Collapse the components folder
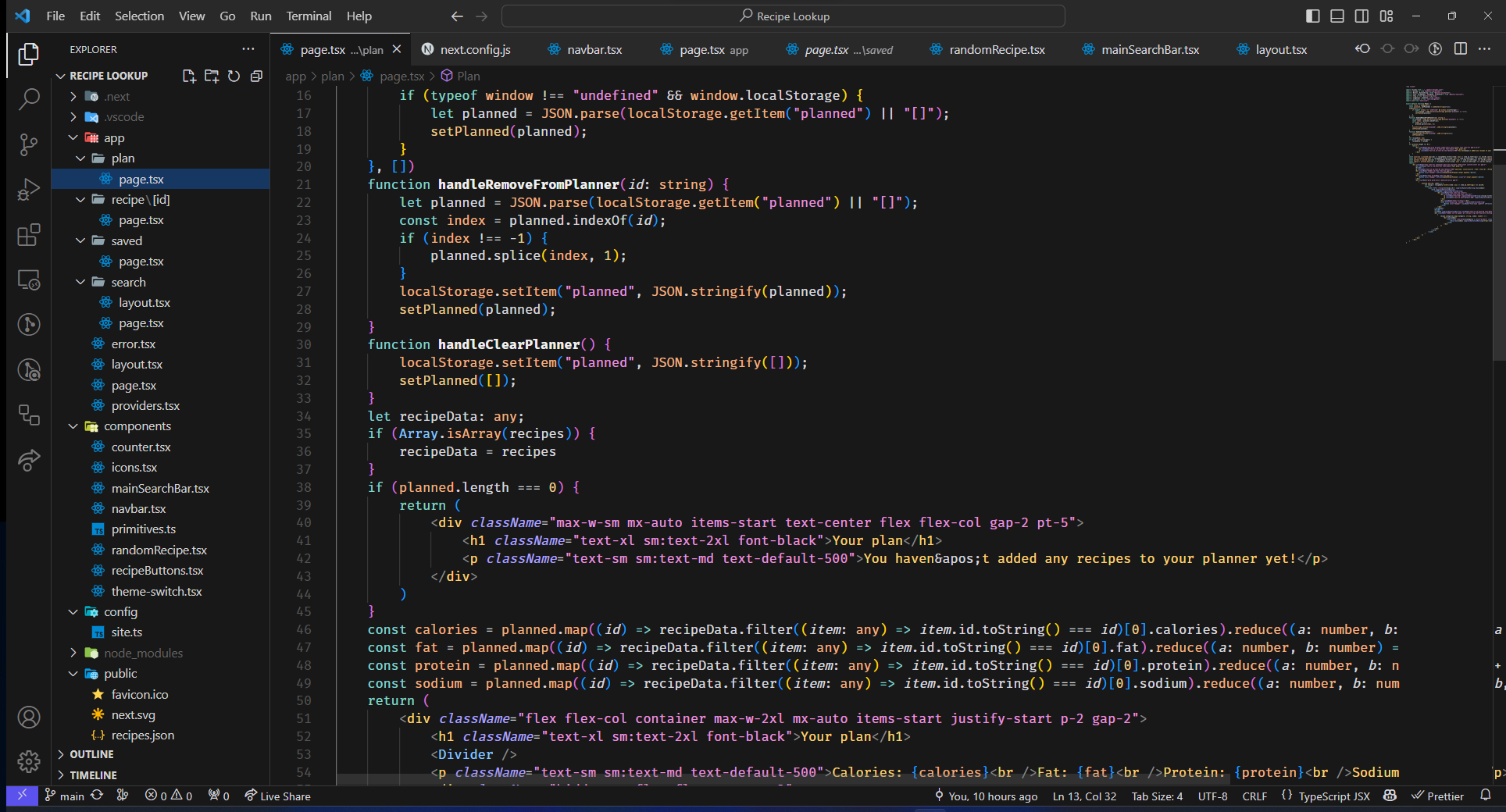1506x812 pixels. [x=137, y=426]
